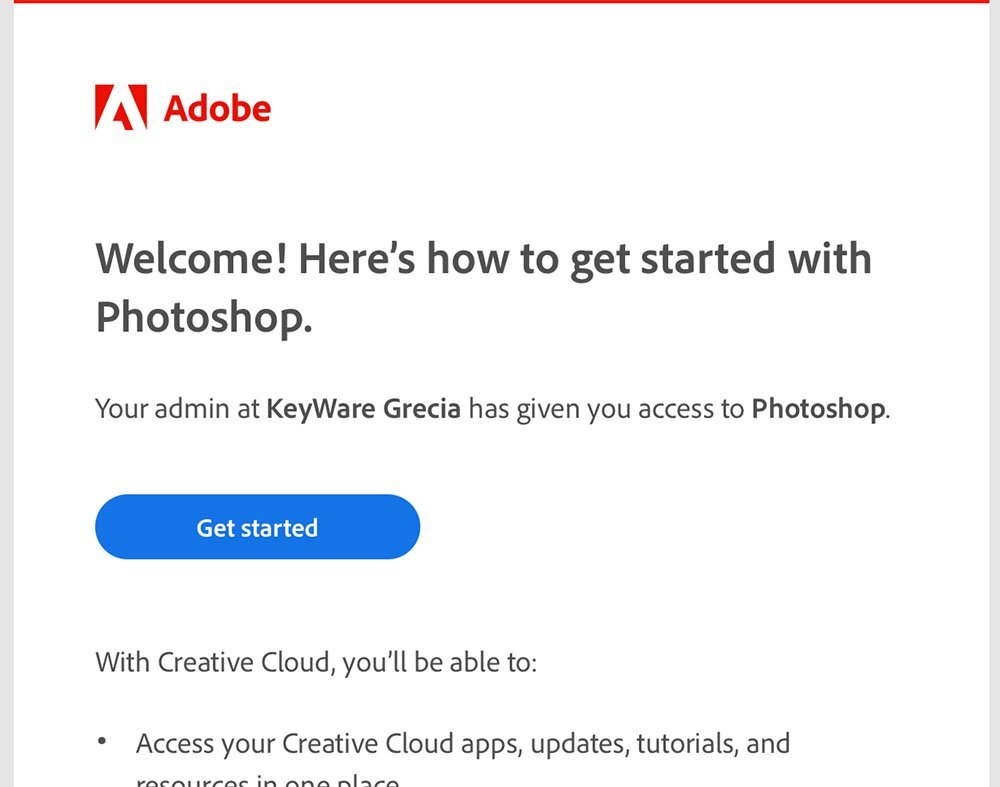This screenshot has height=787, width=1000.
Task: Click the gray margin left of the email
Action: click(6, 394)
